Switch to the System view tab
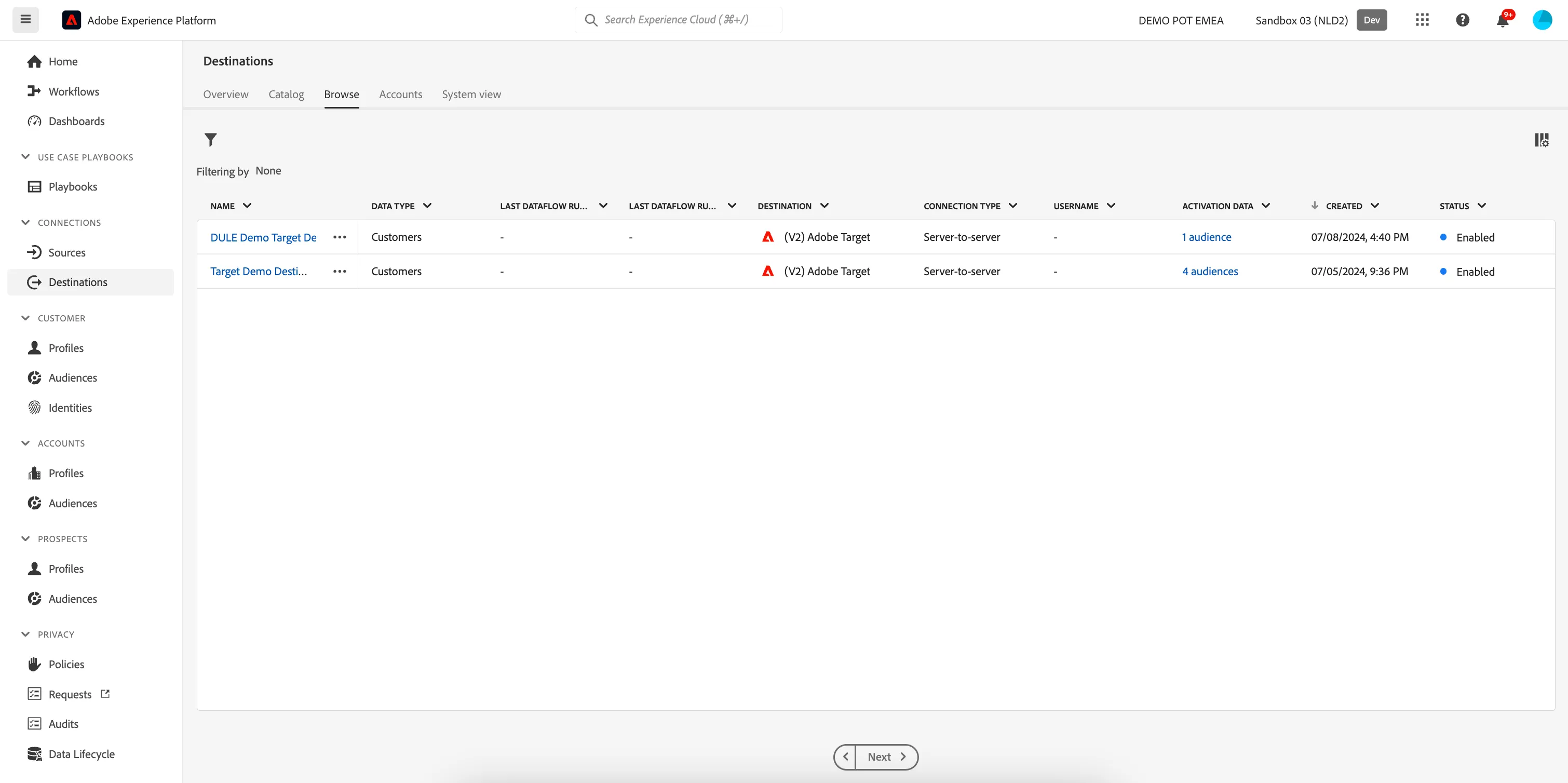Image resolution: width=1568 pixels, height=783 pixels. click(472, 95)
